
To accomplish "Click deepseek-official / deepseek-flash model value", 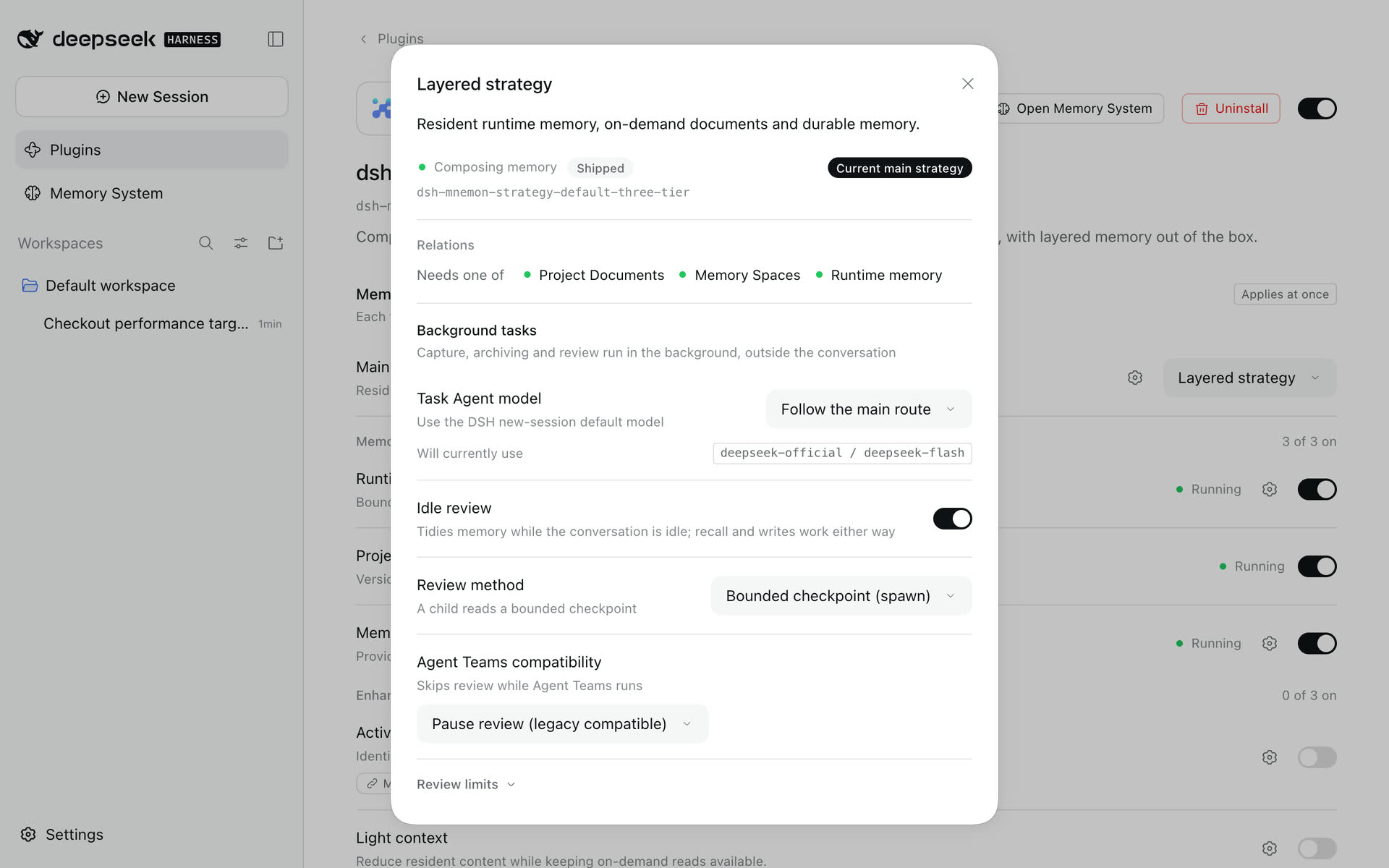I will pyautogui.click(x=842, y=453).
